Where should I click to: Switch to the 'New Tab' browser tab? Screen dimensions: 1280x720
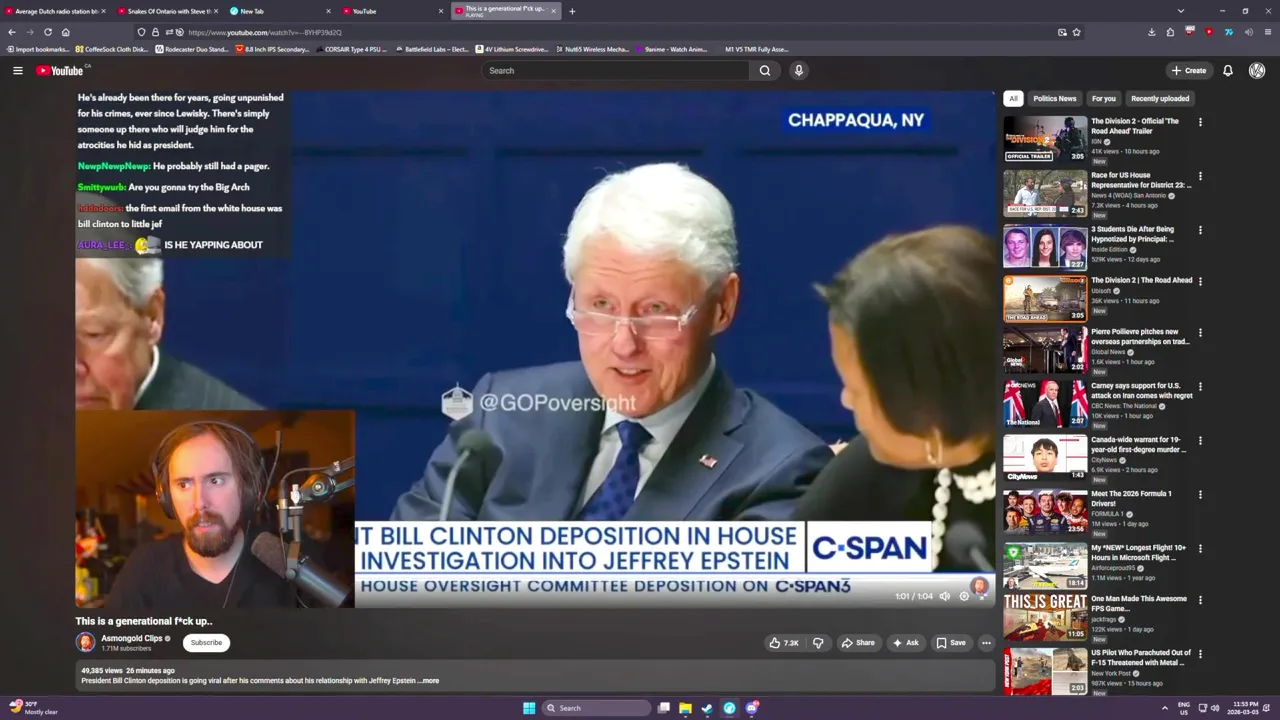(279, 11)
